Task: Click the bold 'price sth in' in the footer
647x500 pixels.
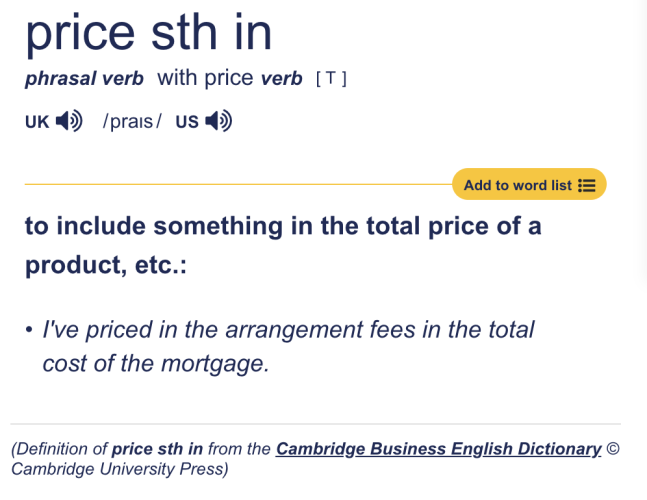Action: (x=157, y=449)
